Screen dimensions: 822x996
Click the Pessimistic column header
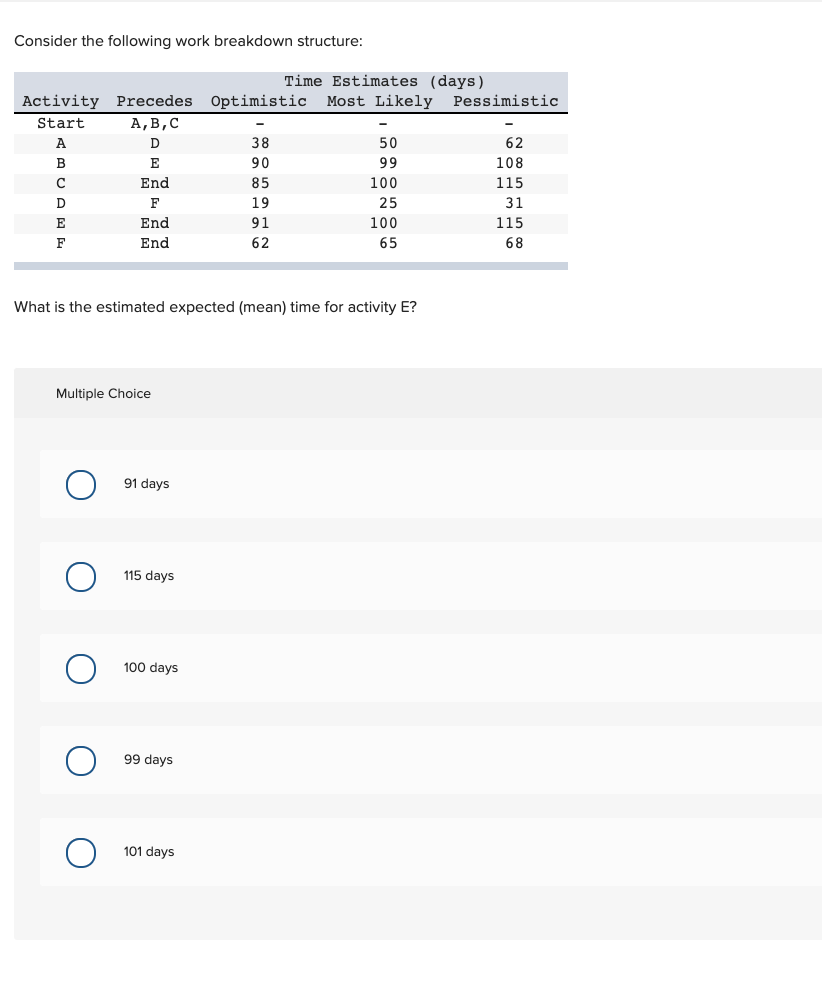[x=506, y=101]
